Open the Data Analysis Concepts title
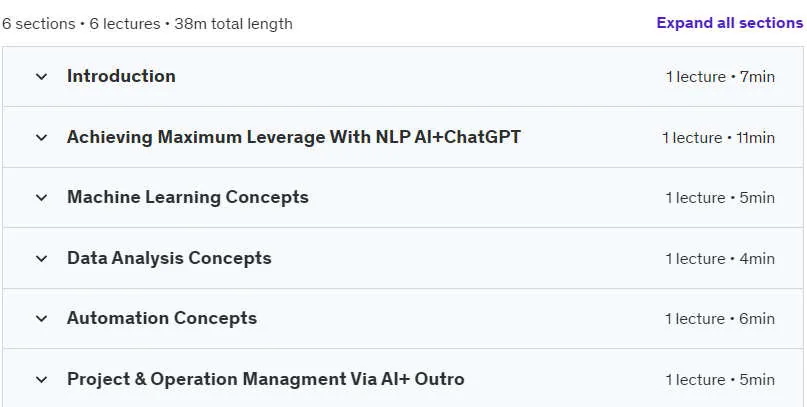This screenshot has height=407, width=807. [x=169, y=258]
